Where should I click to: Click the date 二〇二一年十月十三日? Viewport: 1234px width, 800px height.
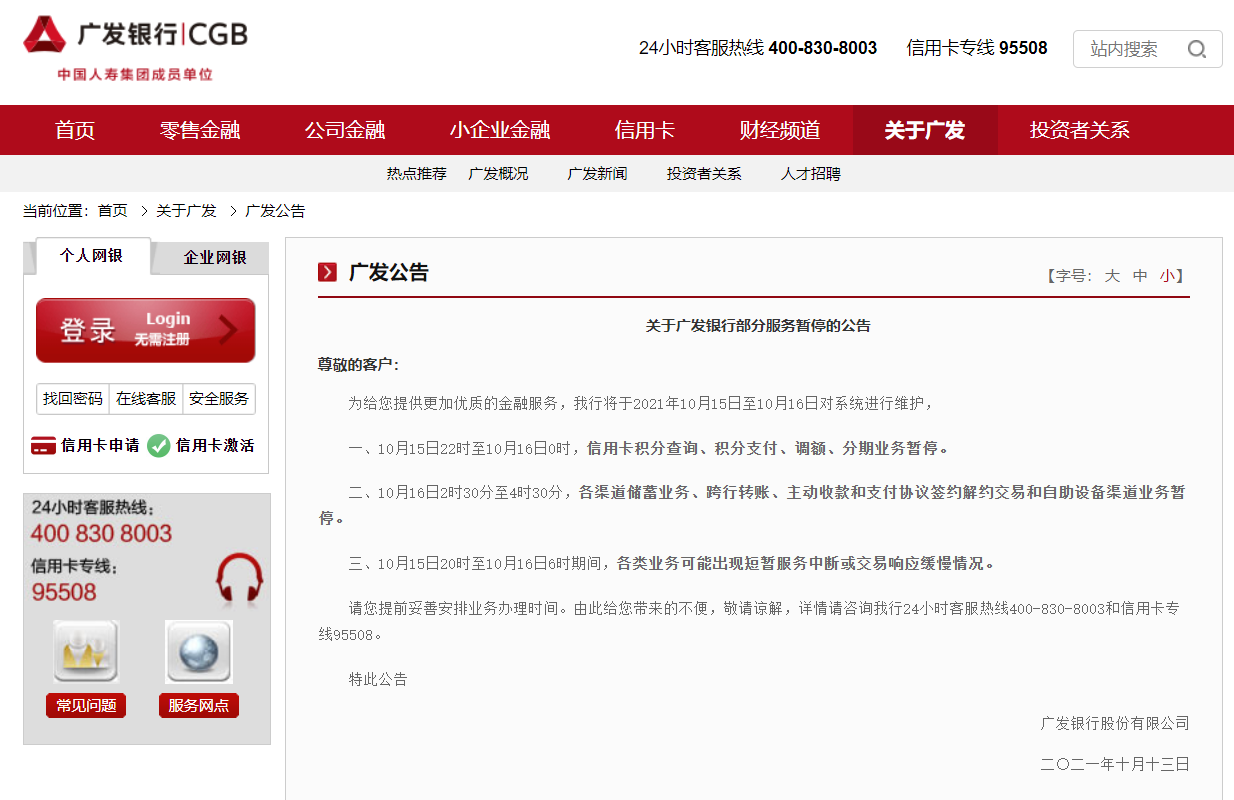pyautogui.click(x=1115, y=764)
